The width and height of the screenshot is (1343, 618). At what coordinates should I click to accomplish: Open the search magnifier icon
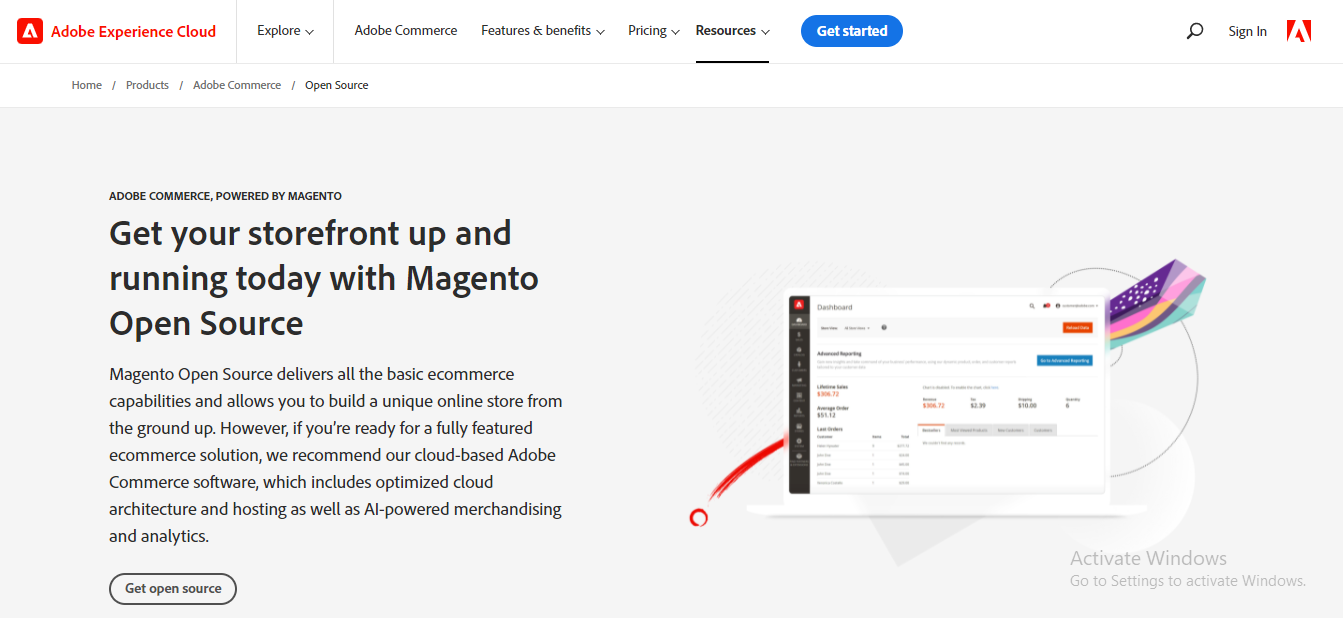1194,31
